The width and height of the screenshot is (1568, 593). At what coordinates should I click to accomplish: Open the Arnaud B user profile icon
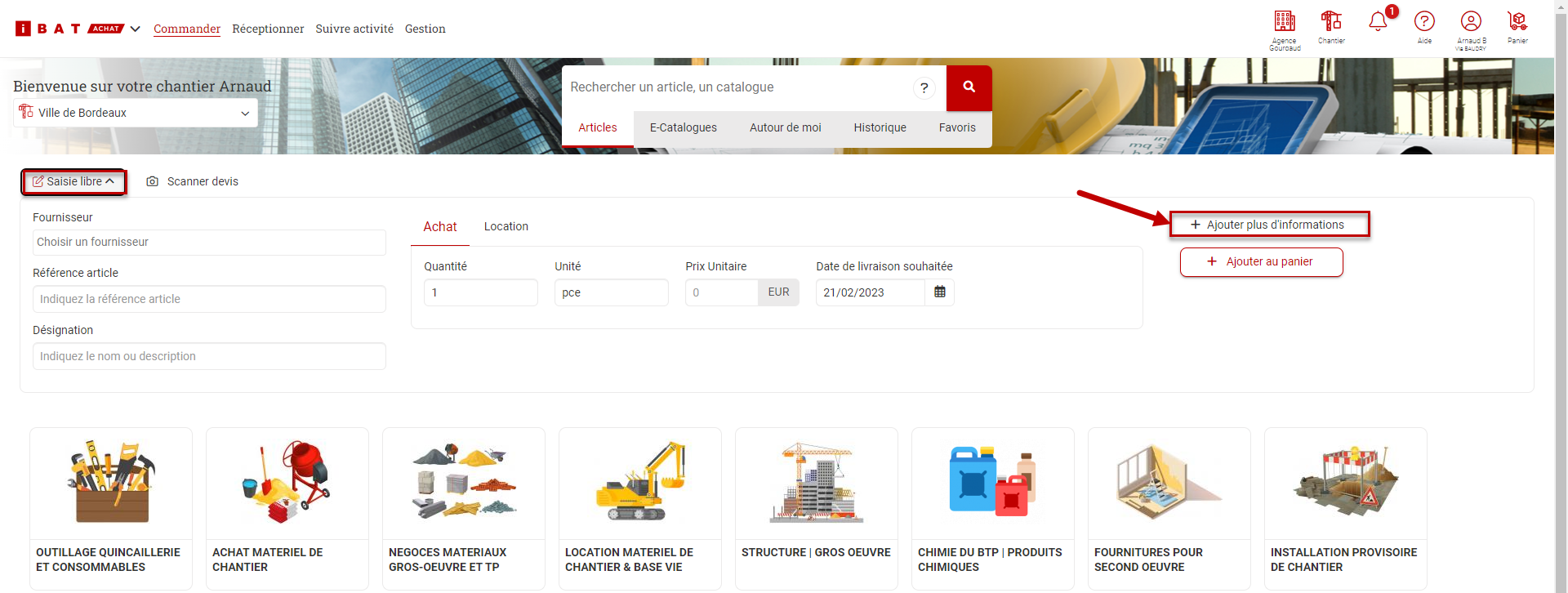click(1471, 22)
